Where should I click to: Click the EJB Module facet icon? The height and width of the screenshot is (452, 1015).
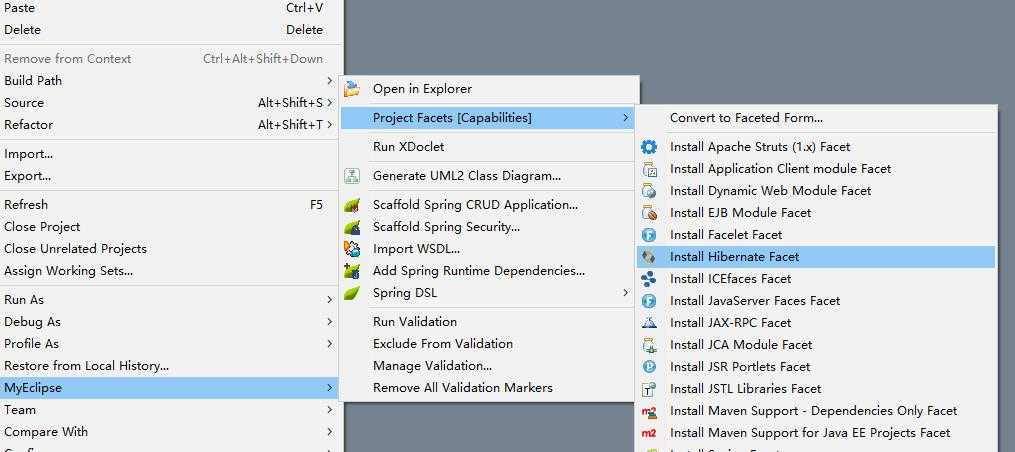point(649,213)
